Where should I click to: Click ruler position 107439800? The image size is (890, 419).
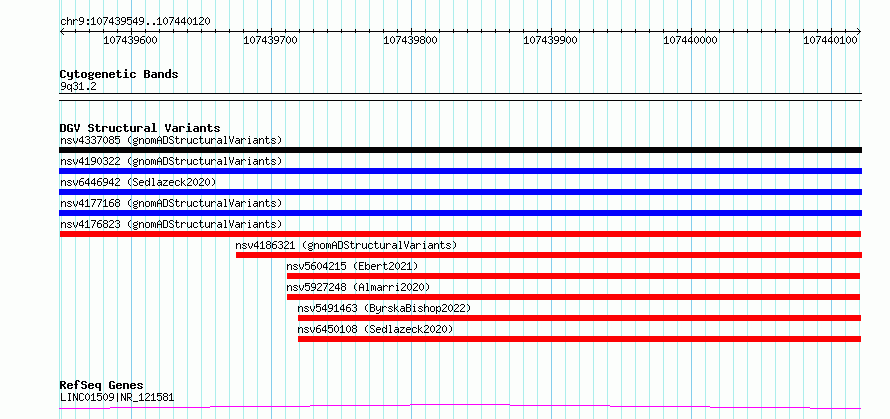tap(410, 40)
